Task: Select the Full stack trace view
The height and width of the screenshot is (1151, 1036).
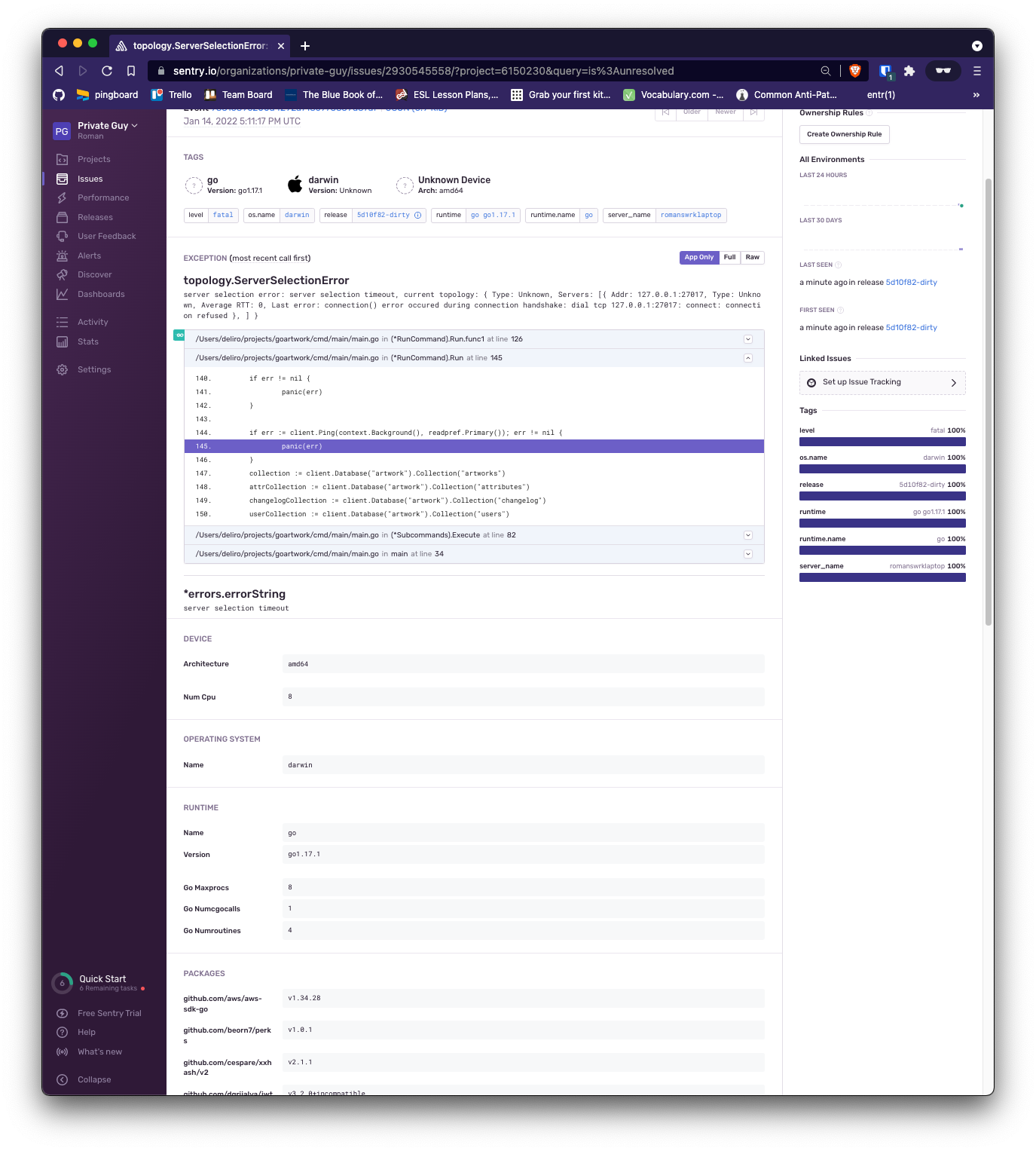Action: coord(729,257)
